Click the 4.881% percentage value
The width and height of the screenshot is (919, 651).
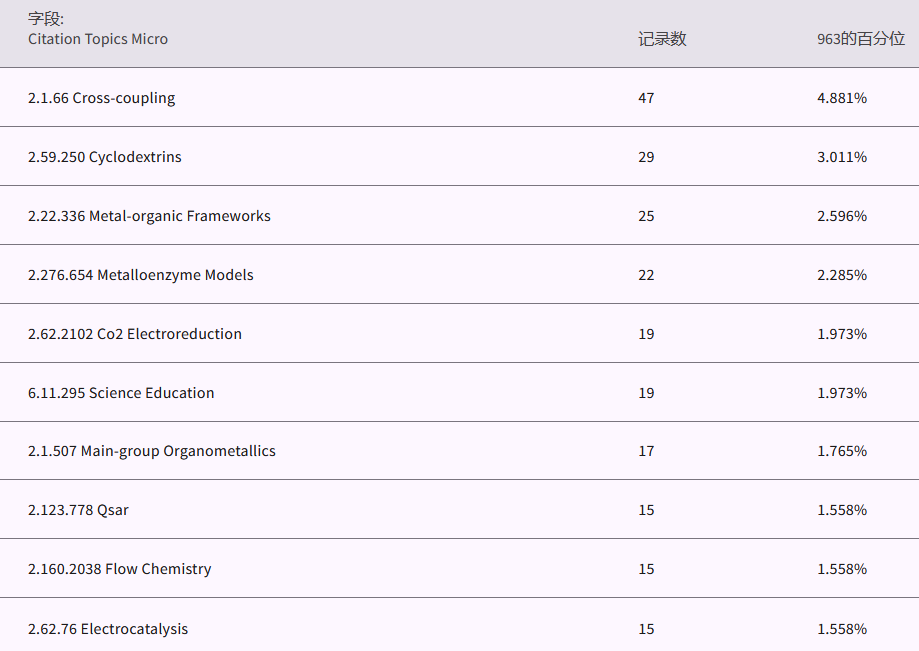pyautogui.click(x=842, y=98)
